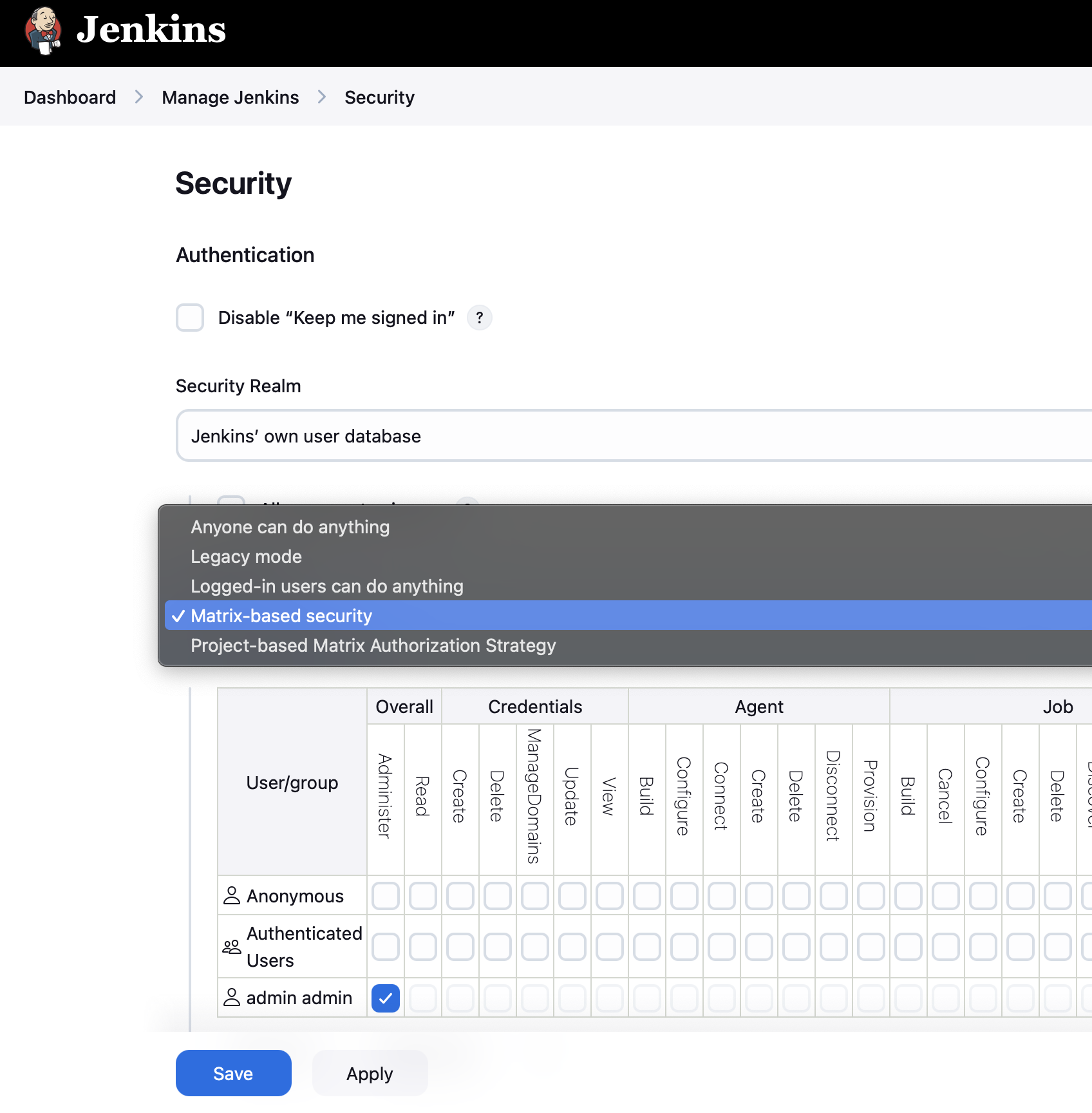Go to Dashboard breadcrumb
Image resolution: width=1092 pixels, height=1113 pixels.
click(x=70, y=97)
